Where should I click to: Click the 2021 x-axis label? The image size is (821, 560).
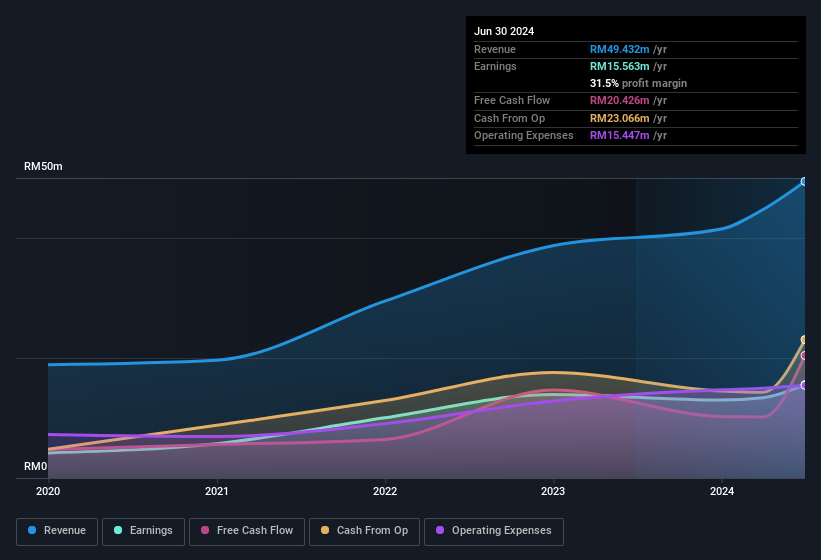[x=216, y=491]
